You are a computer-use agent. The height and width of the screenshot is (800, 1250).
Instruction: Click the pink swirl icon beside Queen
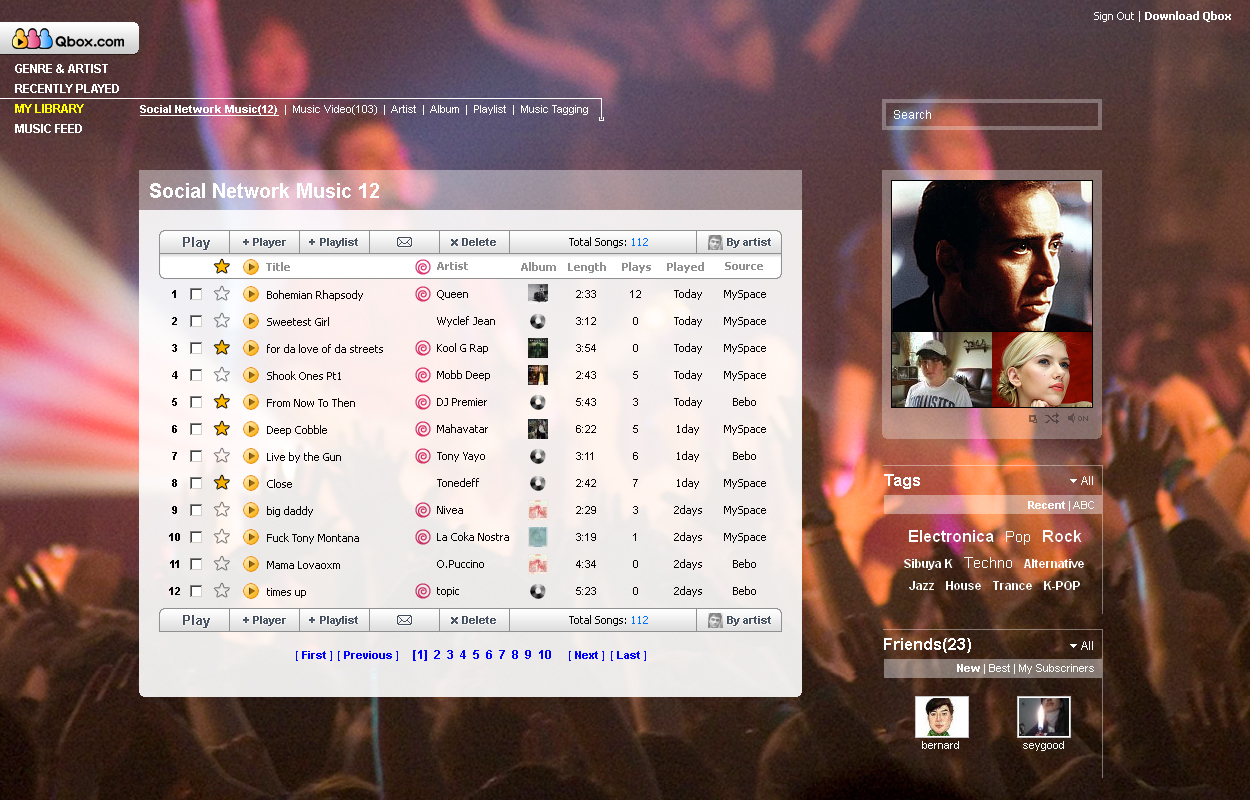click(x=423, y=294)
